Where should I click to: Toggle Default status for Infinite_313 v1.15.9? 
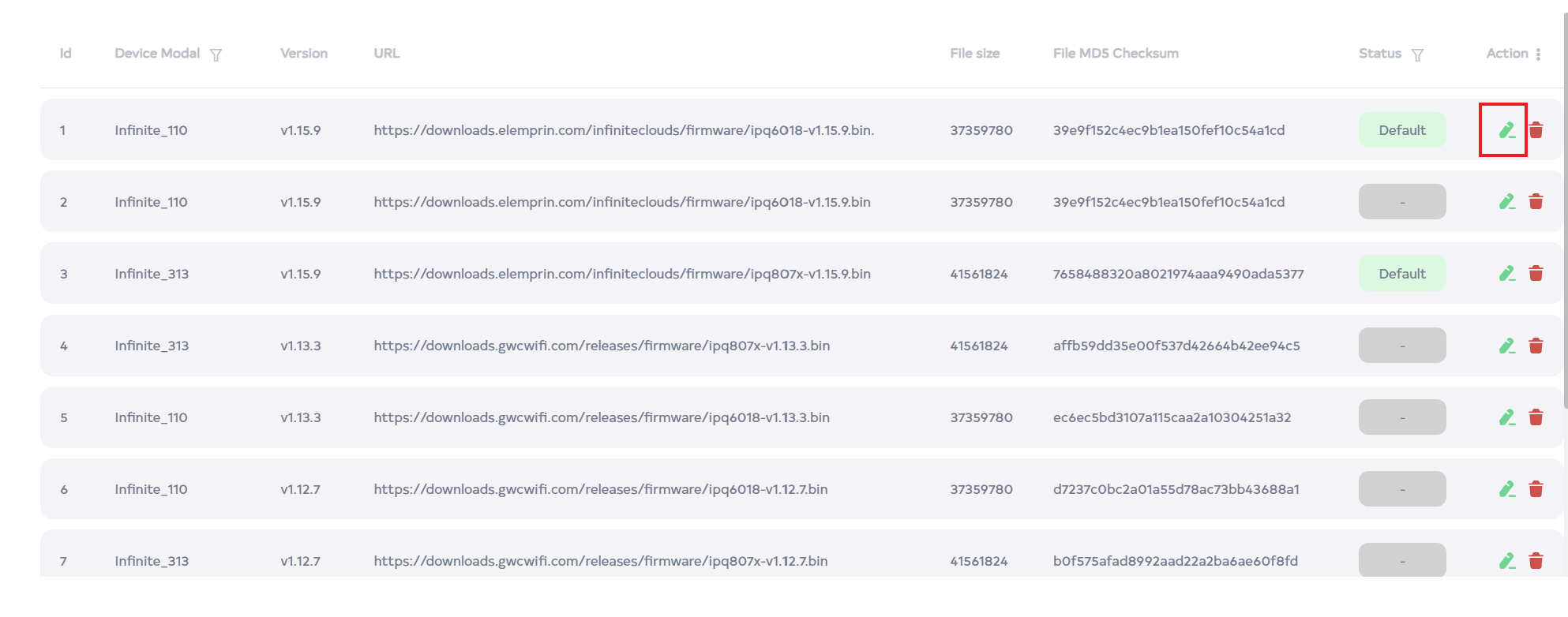1401,274
